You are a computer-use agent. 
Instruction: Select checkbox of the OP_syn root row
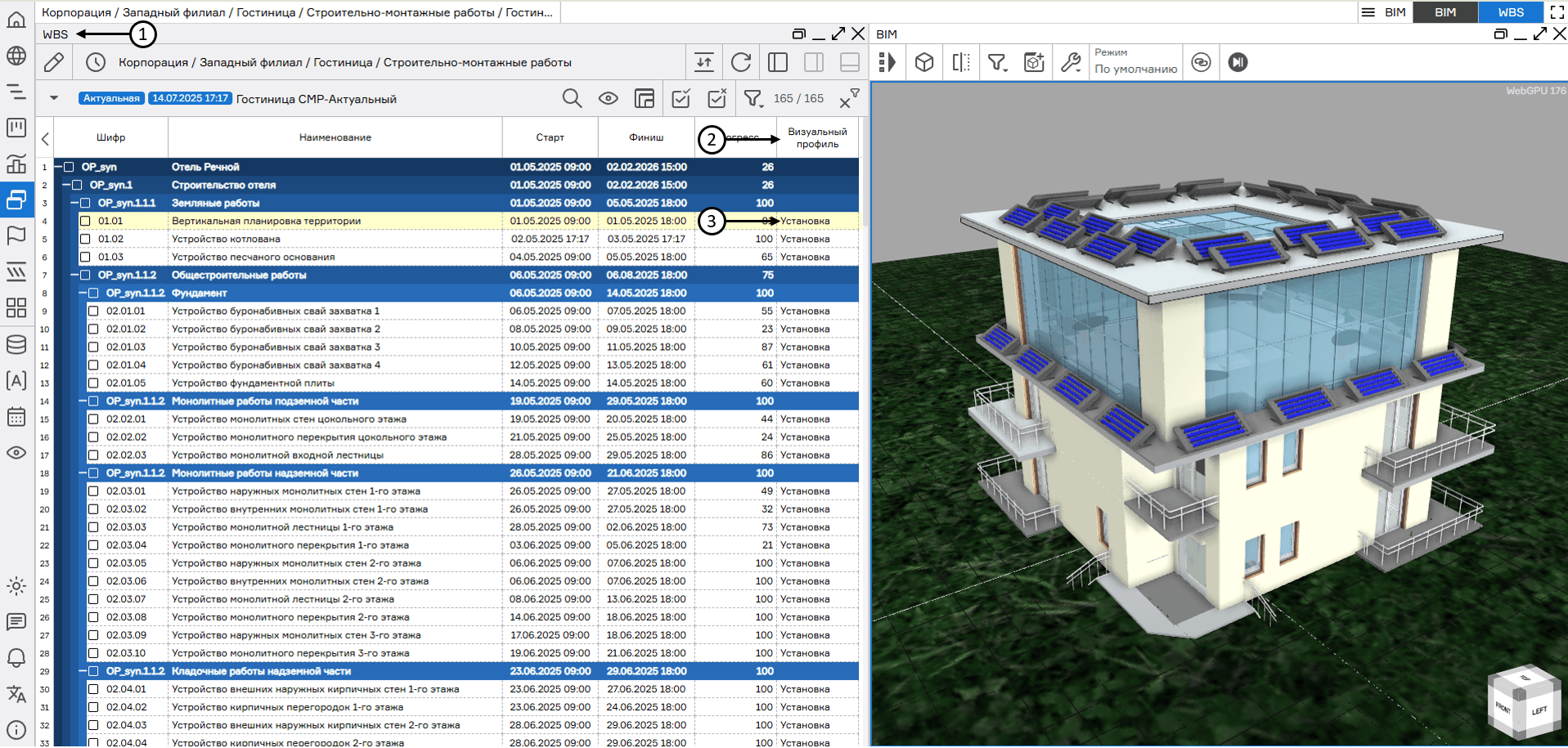click(70, 167)
